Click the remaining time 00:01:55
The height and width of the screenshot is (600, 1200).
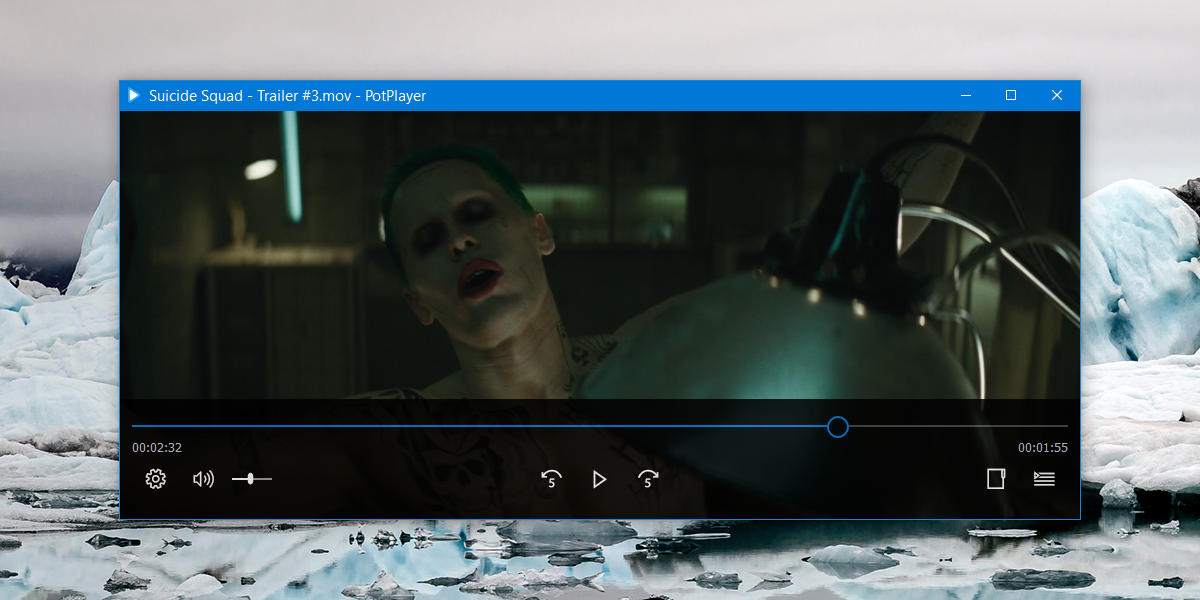[x=1043, y=448]
